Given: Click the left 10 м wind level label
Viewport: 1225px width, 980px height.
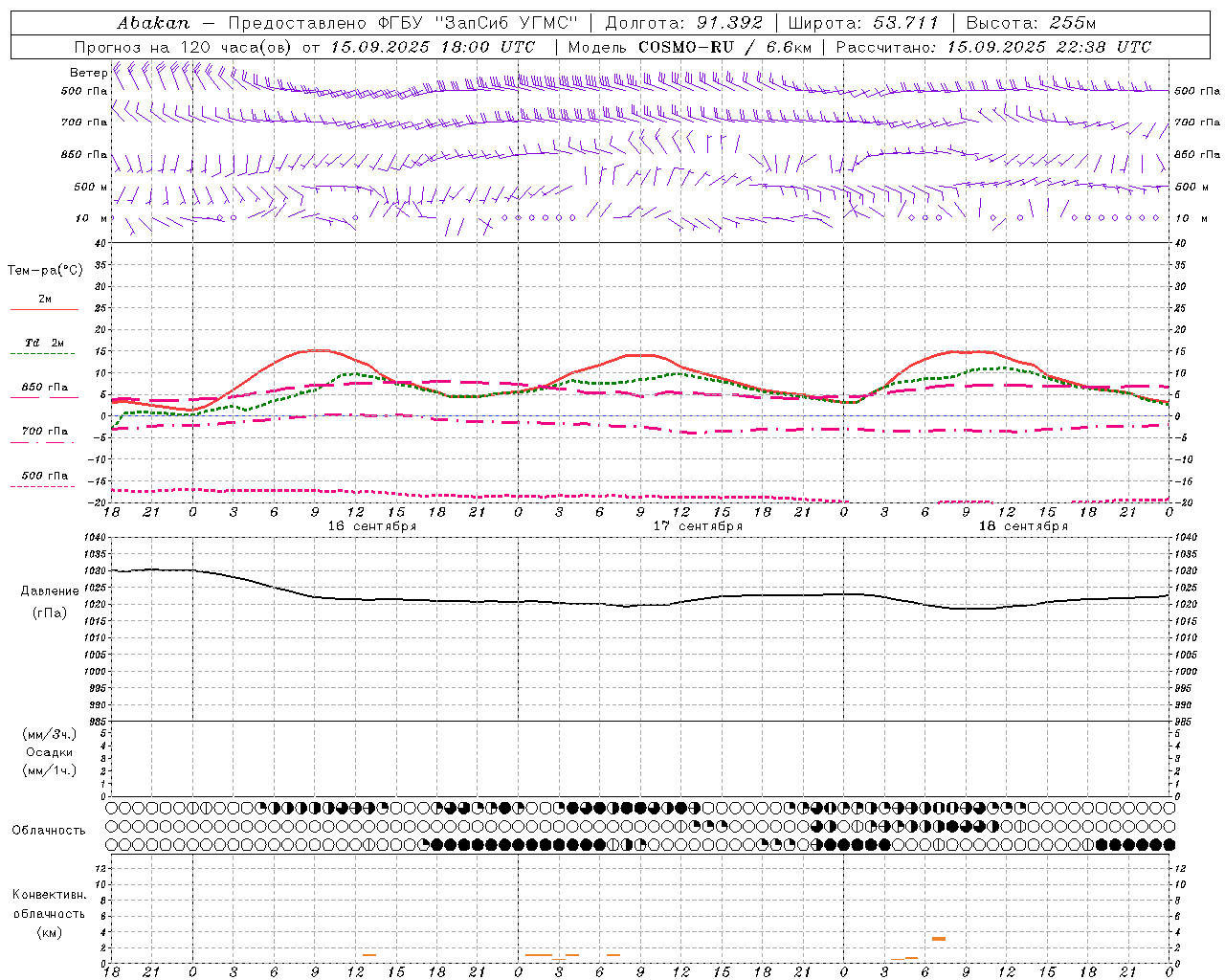Looking at the screenshot, I should point(92,218).
